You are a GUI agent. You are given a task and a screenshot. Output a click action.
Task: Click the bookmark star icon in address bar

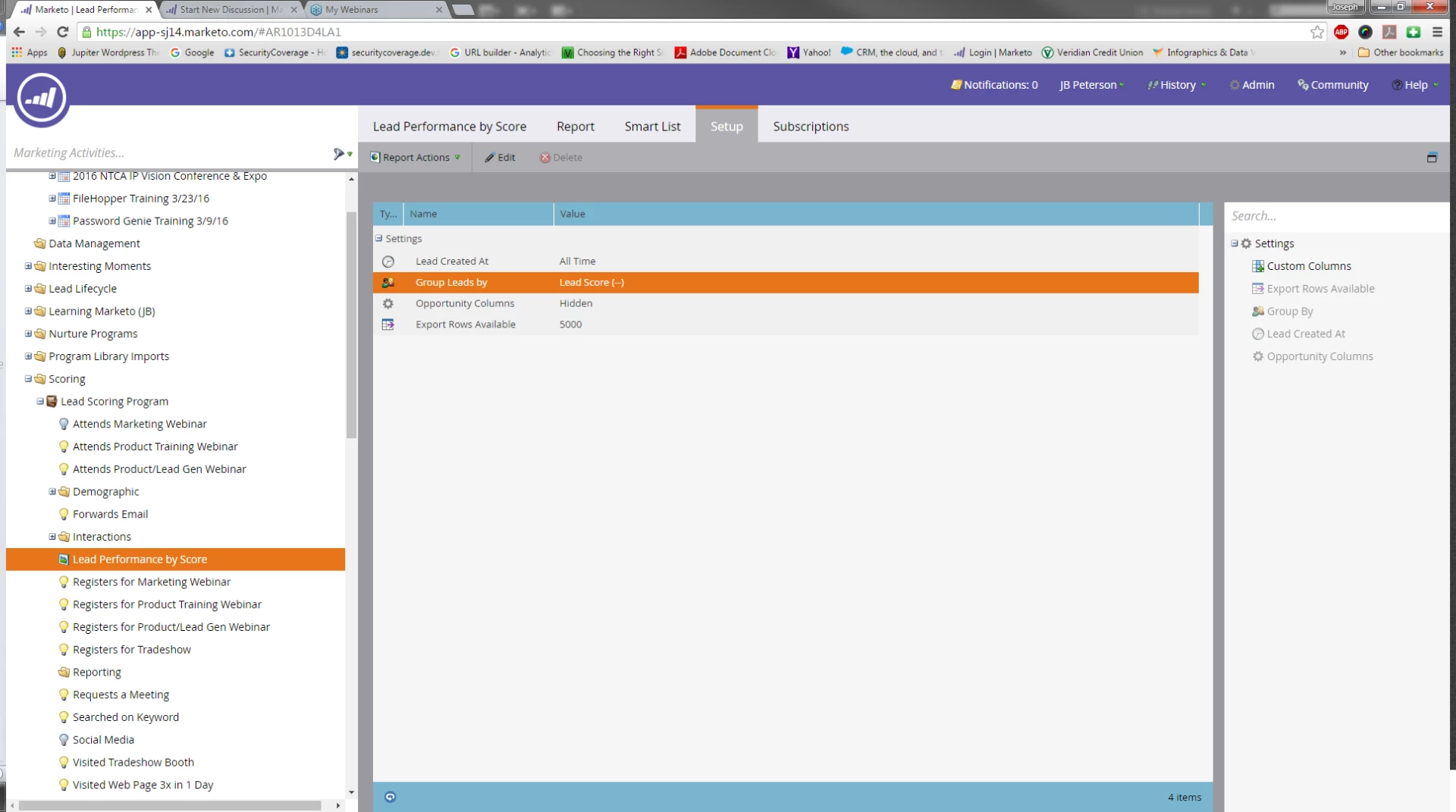coord(1317,32)
